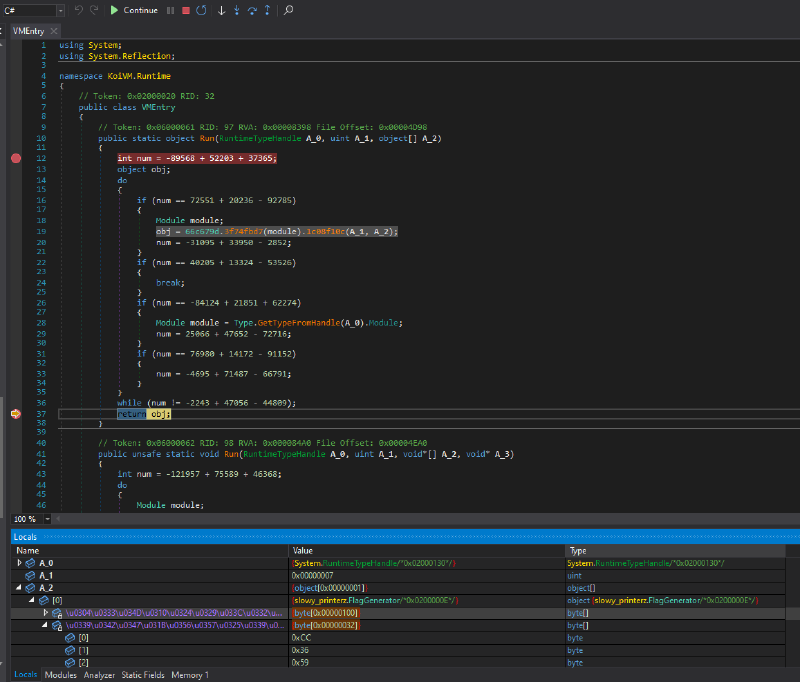Open search using the magnifier icon
The width and height of the screenshot is (800, 682).
[x=287, y=10]
